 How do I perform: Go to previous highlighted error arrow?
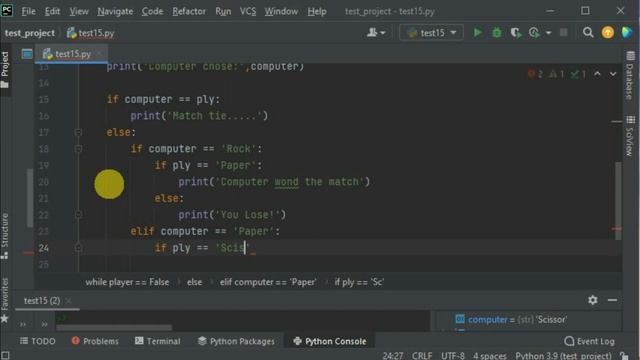click(597, 74)
